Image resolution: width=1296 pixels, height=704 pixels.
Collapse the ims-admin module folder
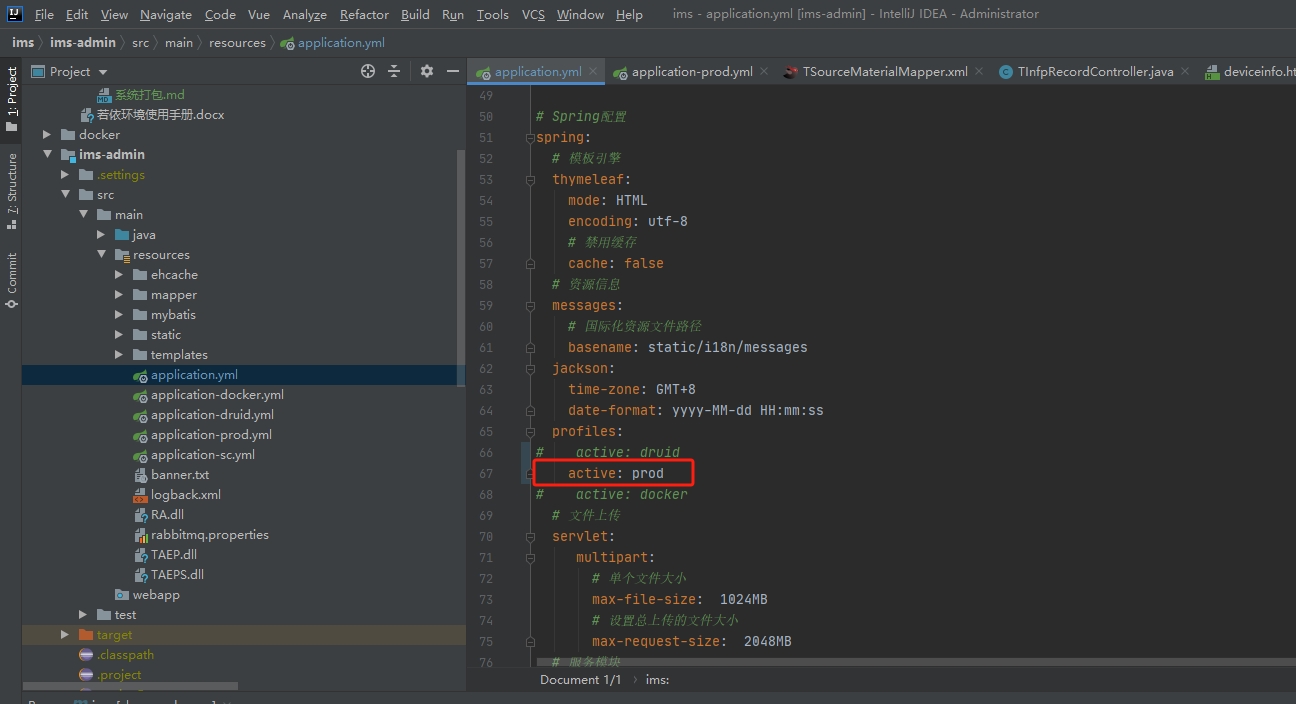[x=47, y=155]
